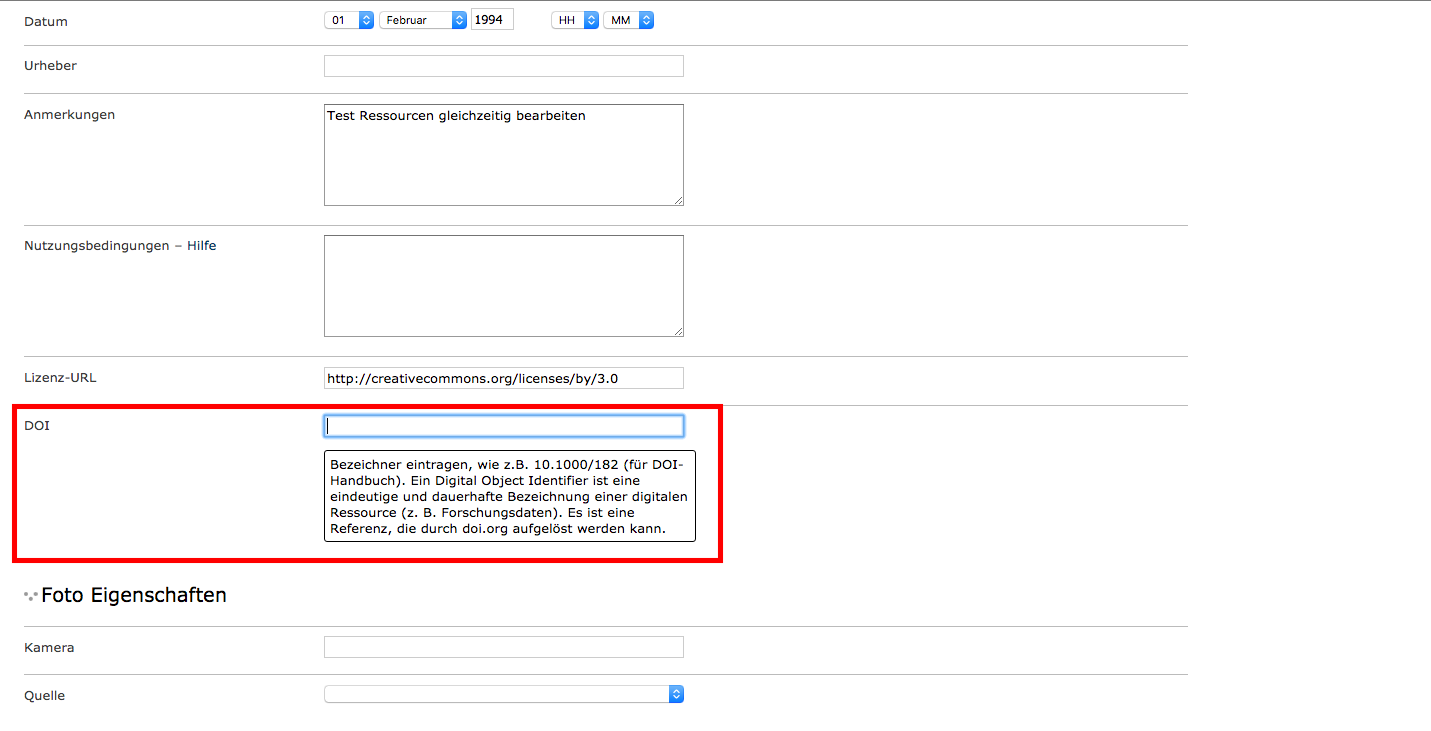Click the Foto Eigenschaften section heading text

(134, 596)
